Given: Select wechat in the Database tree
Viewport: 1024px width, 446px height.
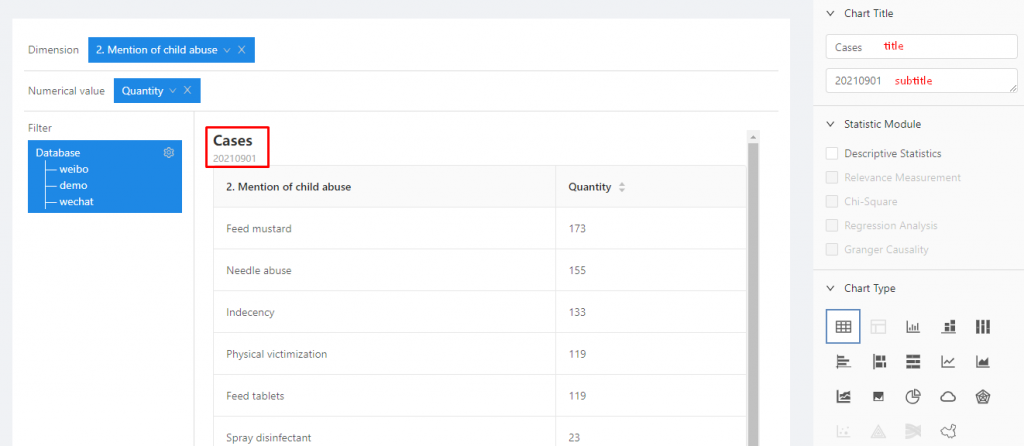Looking at the screenshot, I should [x=77, y=202].
